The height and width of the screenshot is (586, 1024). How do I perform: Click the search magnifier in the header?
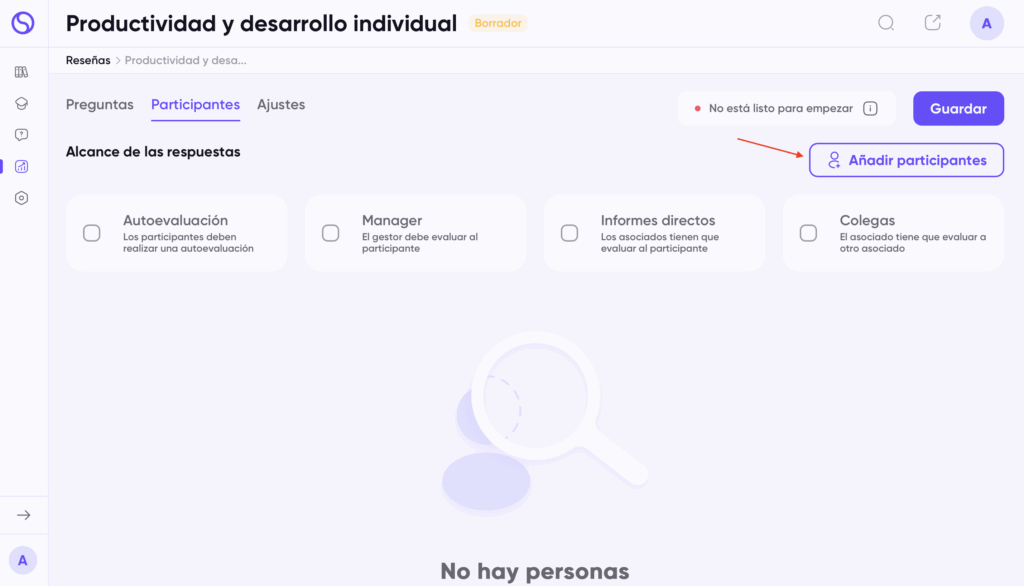[886, 23]
